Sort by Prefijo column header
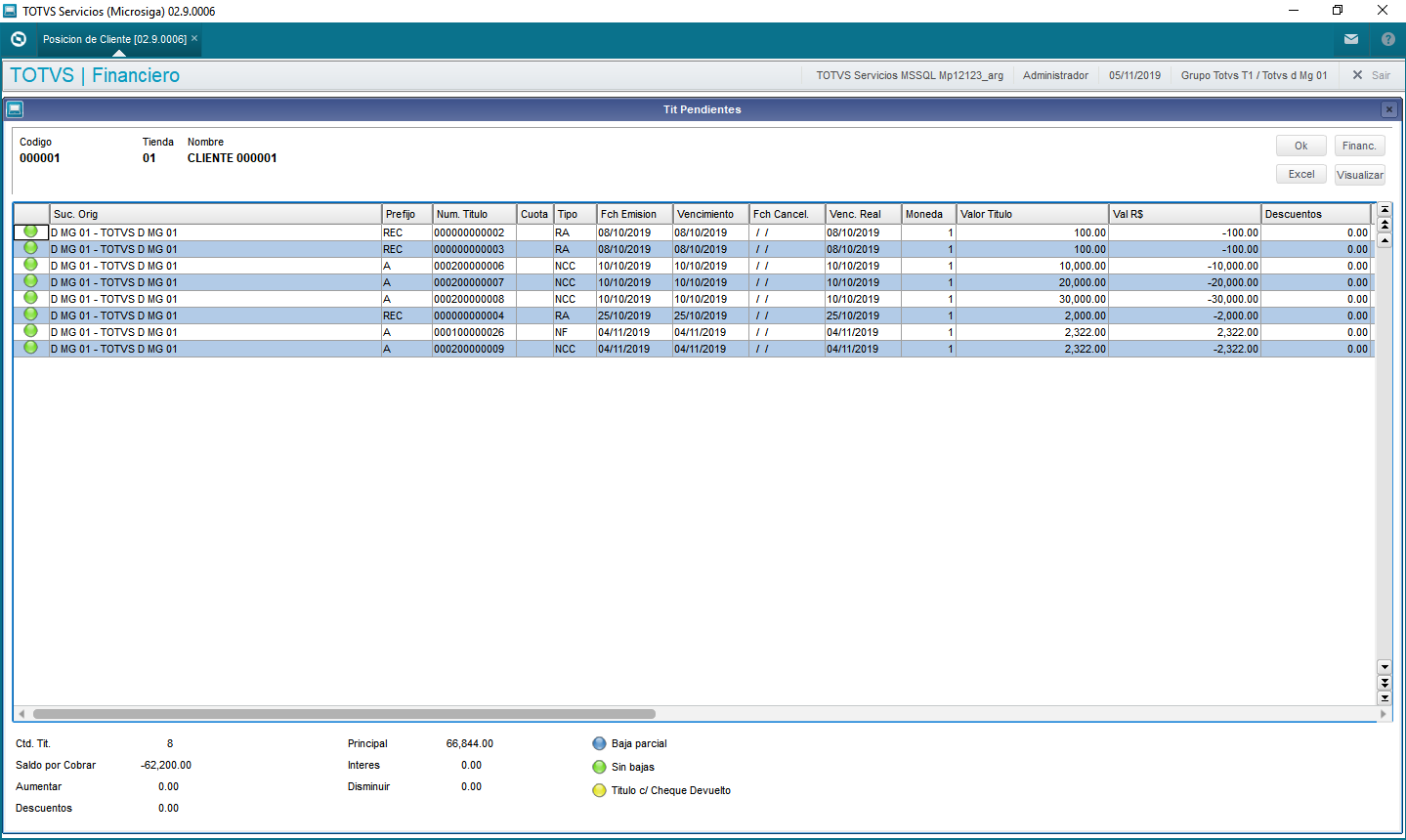Screen dimensions: 1406x840 click(x=406, y=214)
